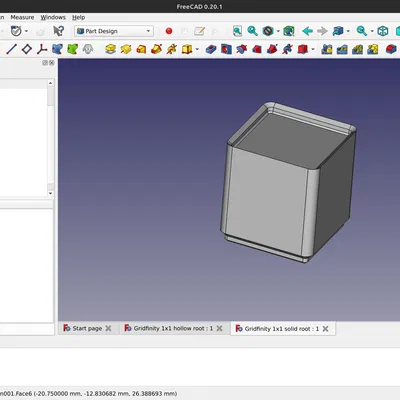Select the Pad tool
The width and height of the screenshot is (400, 400).
(x=111, y=49)
